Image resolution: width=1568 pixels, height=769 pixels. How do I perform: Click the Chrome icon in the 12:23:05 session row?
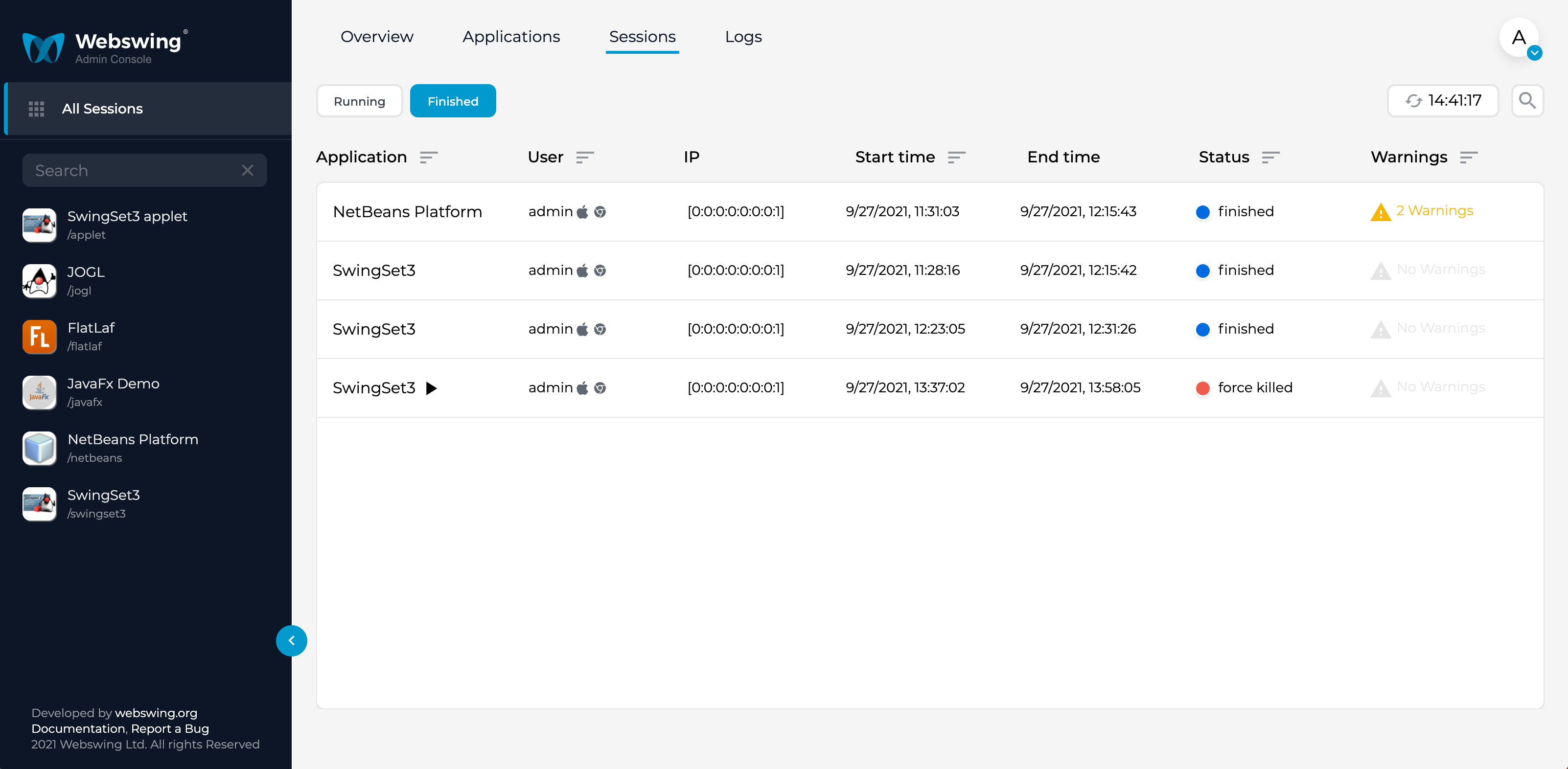click(x=600, y=329)
